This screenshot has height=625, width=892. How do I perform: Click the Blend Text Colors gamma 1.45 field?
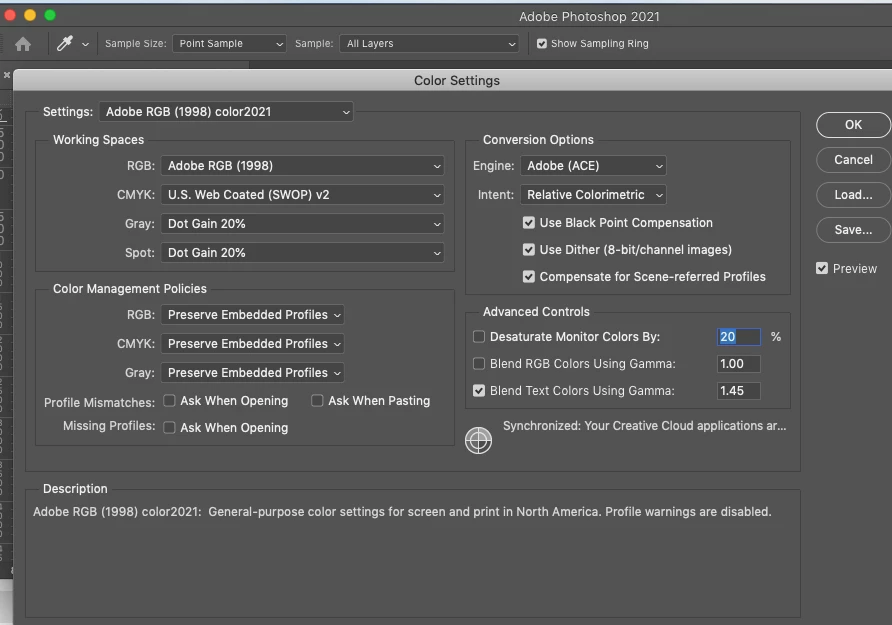pyautogui.click(x=738, y=391)
